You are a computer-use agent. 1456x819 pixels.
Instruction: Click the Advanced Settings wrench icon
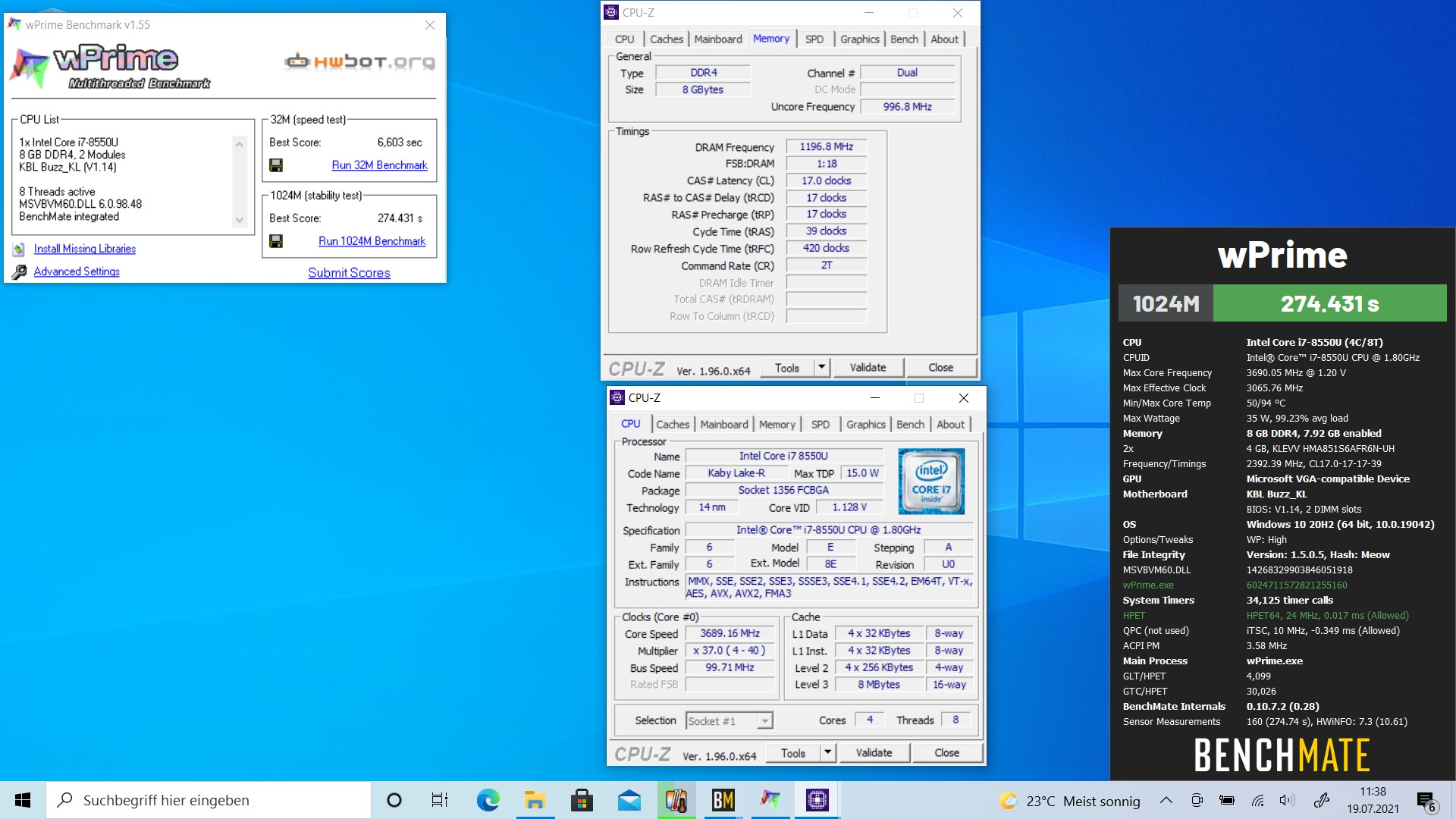[x=19, y=271]
